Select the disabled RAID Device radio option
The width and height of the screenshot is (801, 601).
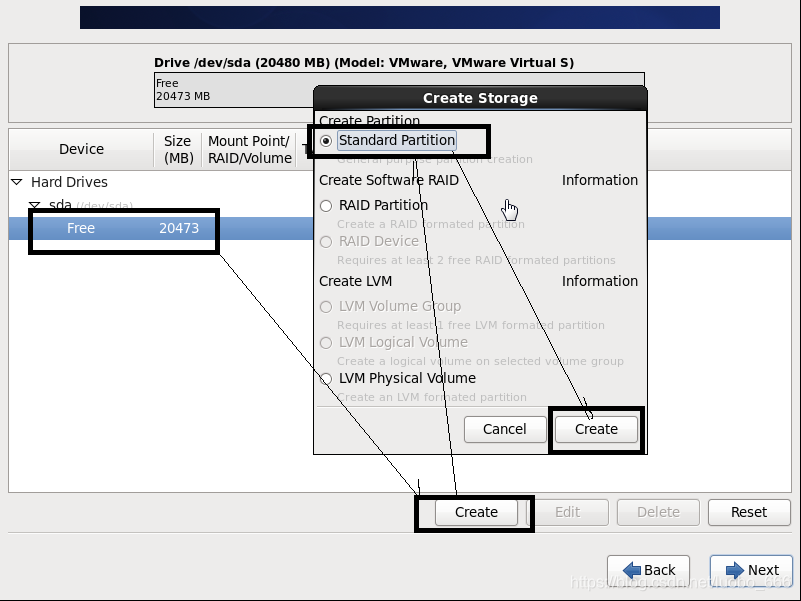click(x=326, y=242)
